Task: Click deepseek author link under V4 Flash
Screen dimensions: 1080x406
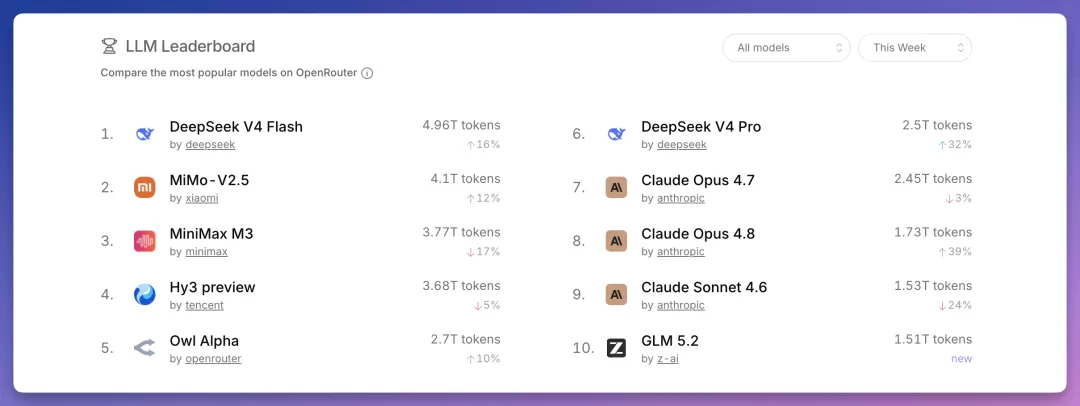Action: point(210,145)
